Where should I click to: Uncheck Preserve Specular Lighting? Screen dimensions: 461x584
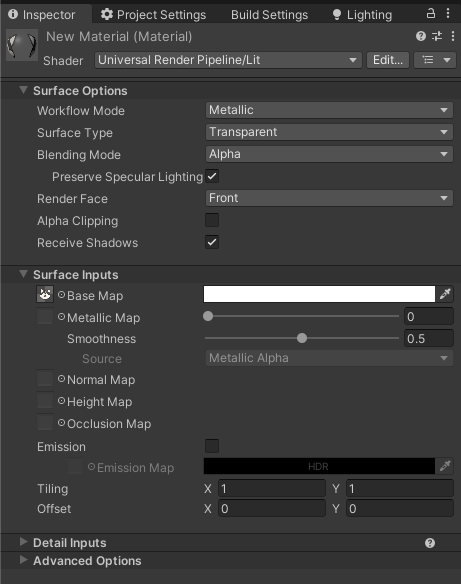click(212, 176)
